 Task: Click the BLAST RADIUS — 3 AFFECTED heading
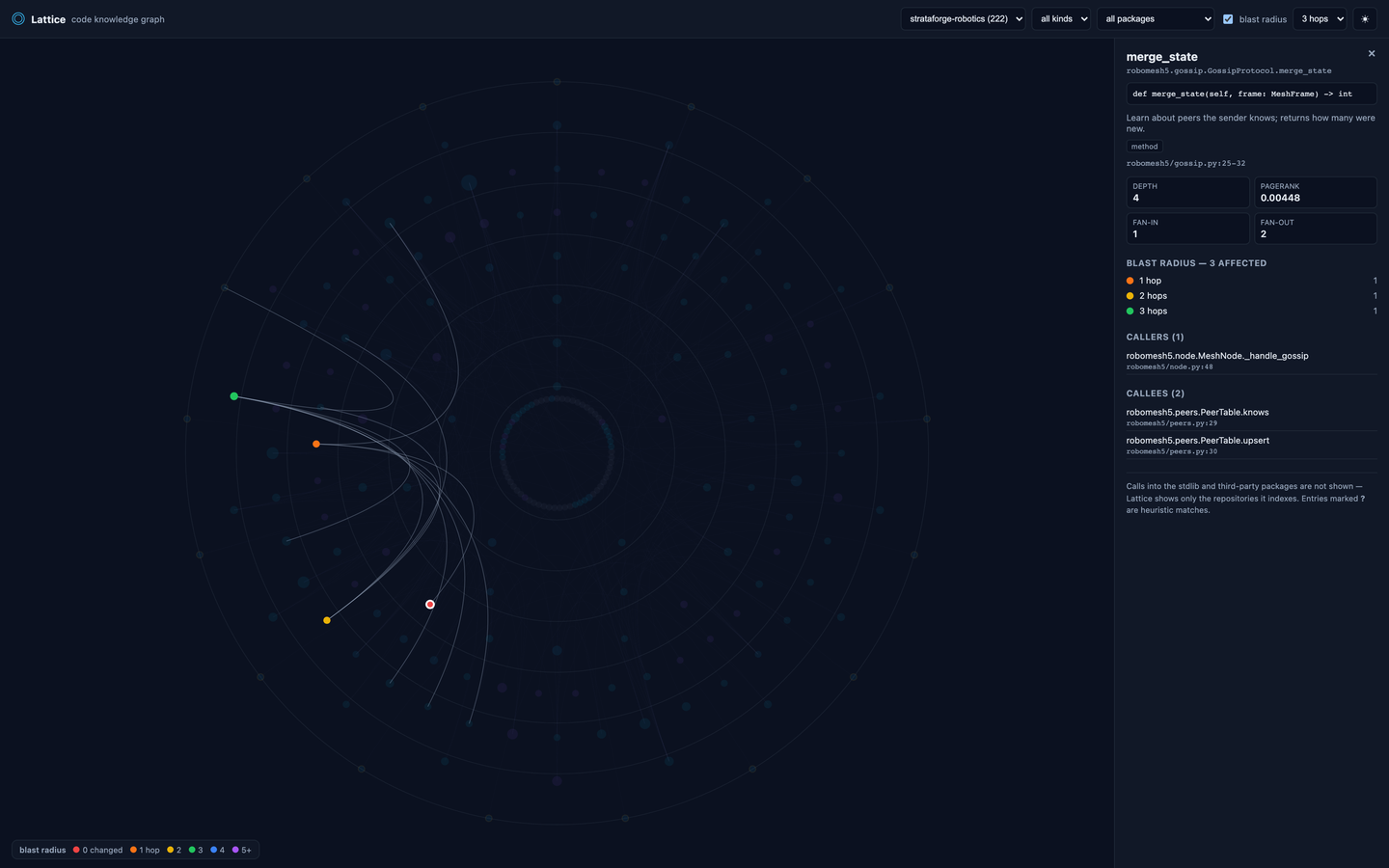[1196, 263]
